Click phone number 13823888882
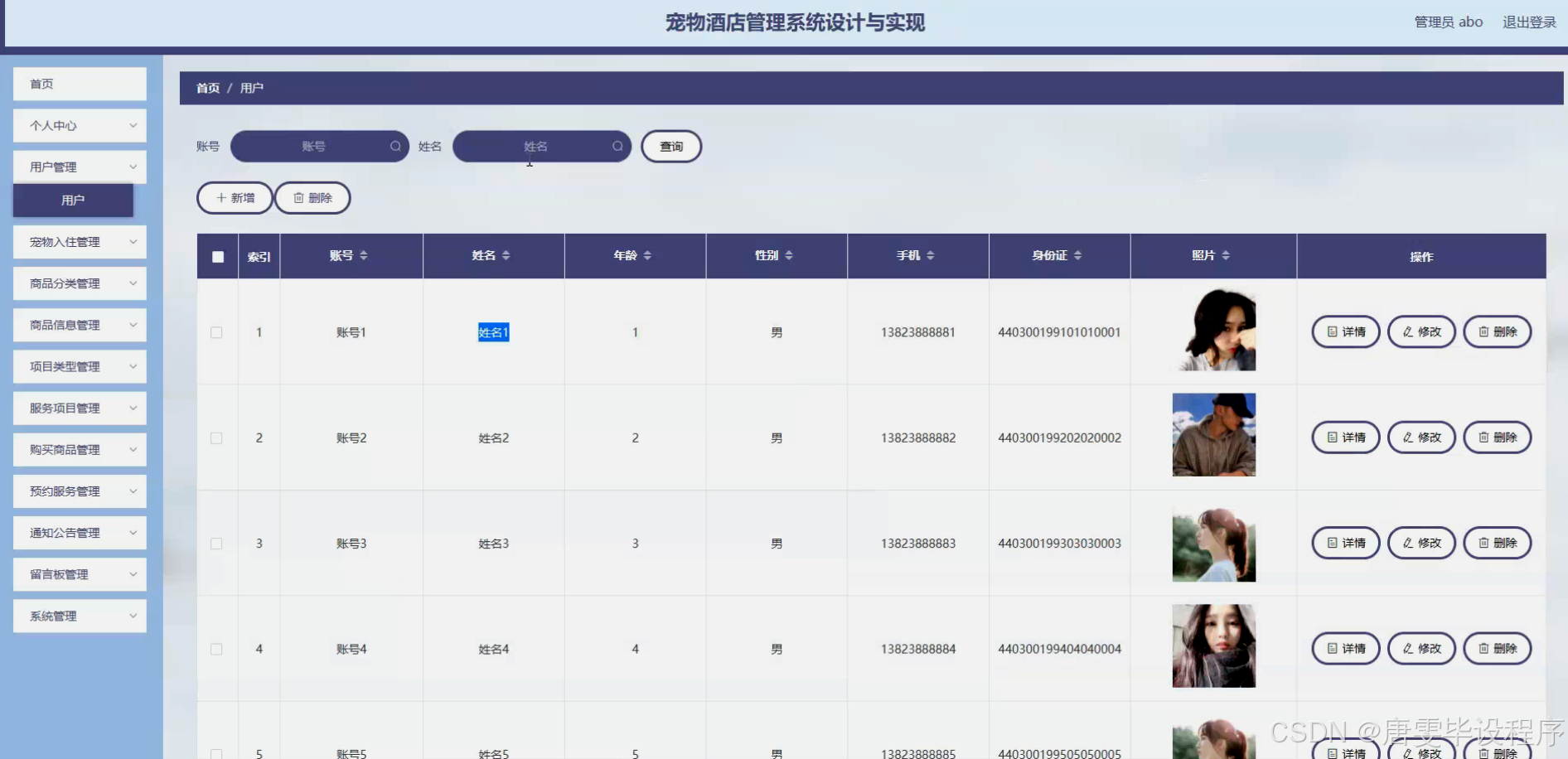 918,438
